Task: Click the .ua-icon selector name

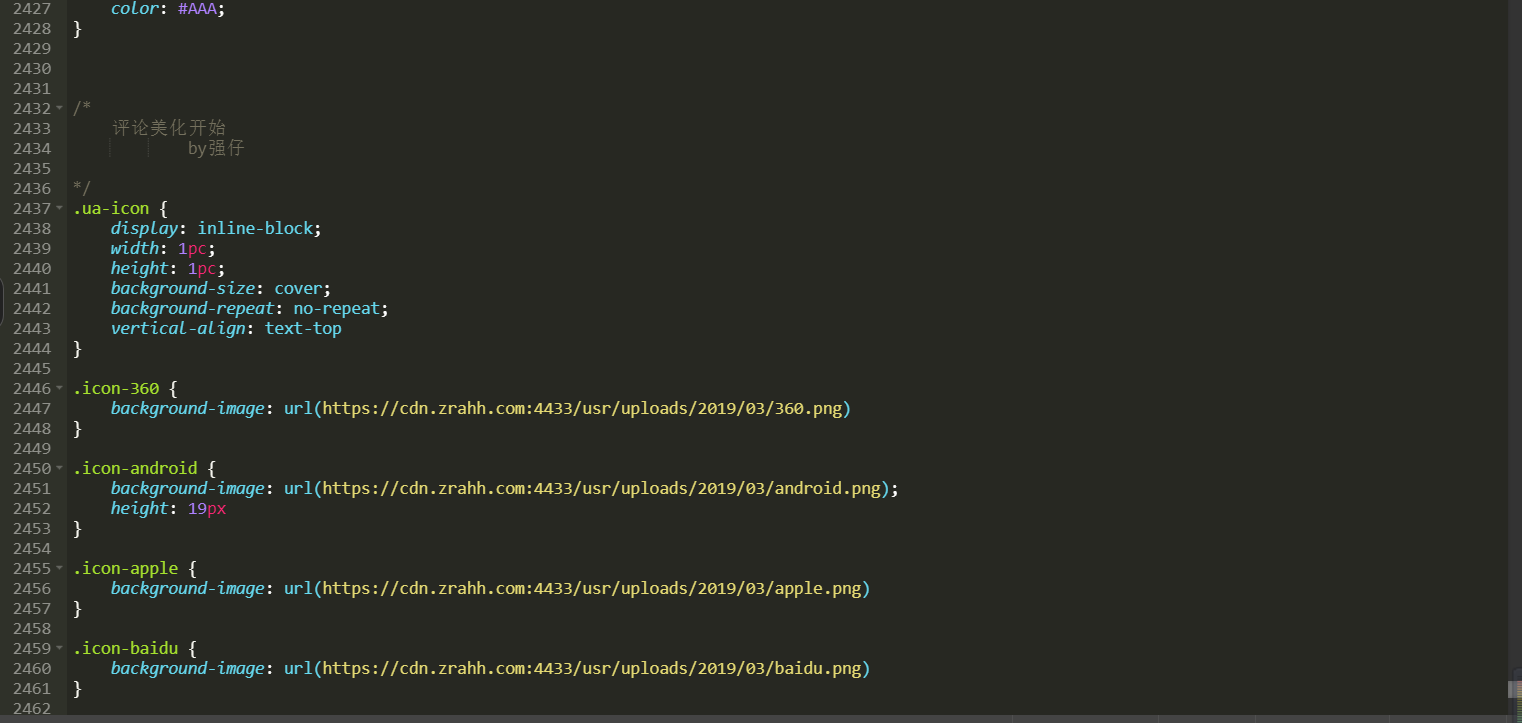Action: pyautogui.click(x=111, y=208)
